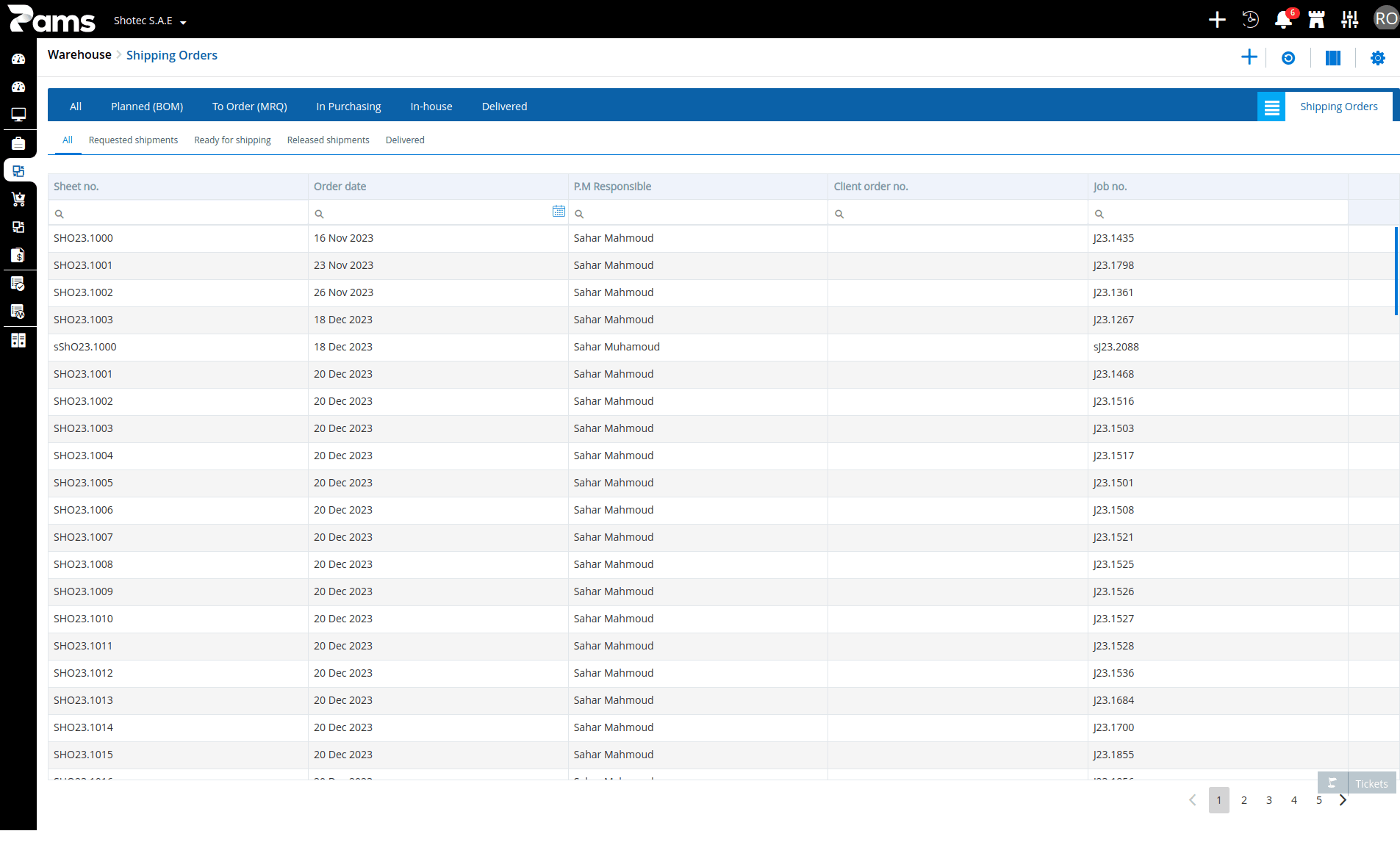Click the add new shipping order plus icon
The image size is (1400, 842).
click(x=1249, y=57)
